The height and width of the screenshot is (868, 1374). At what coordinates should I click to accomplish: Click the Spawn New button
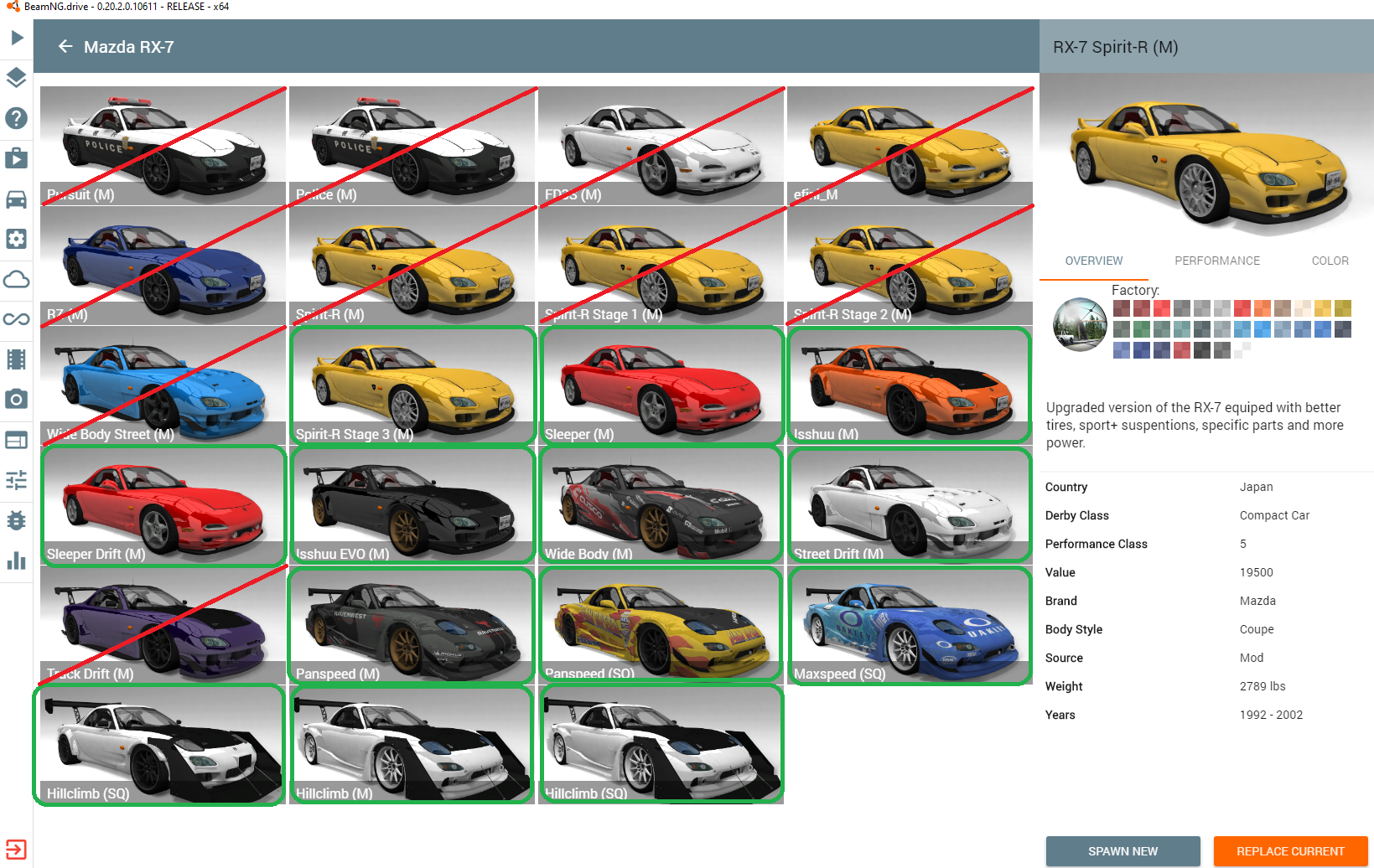(1123, 851)
